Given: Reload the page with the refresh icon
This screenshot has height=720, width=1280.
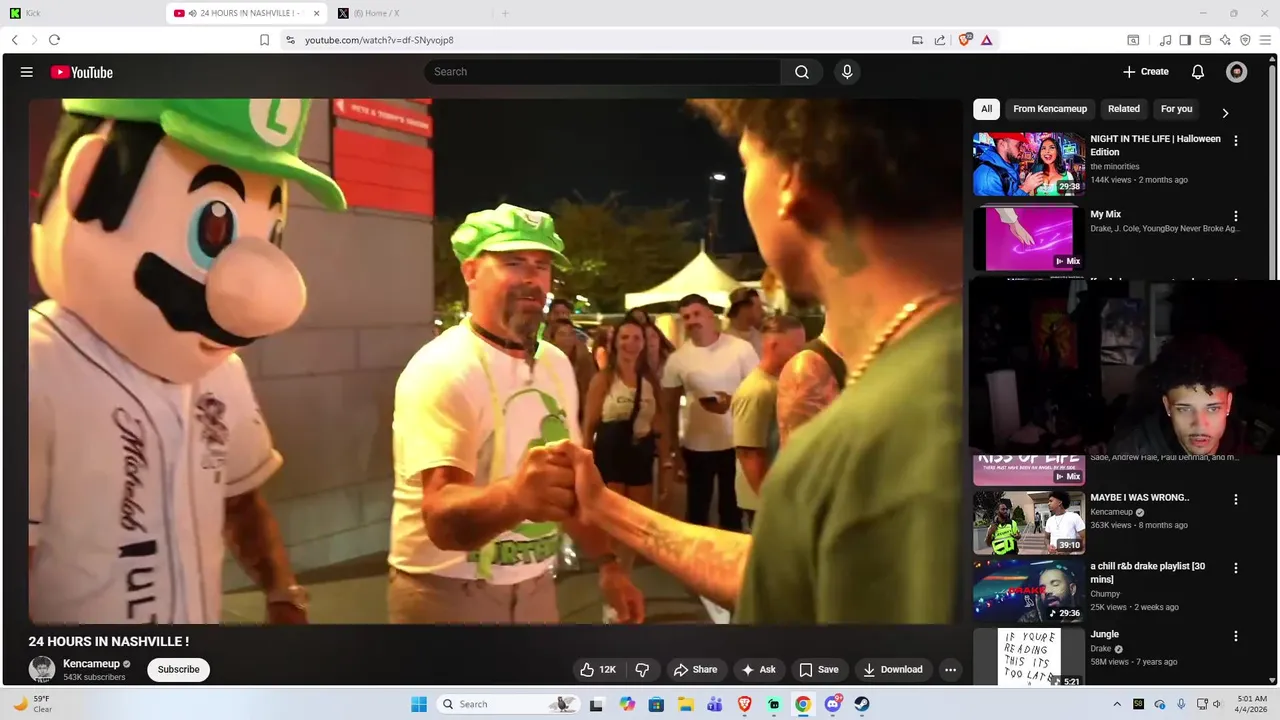Looking at the screenshot, I should (54, 40).
